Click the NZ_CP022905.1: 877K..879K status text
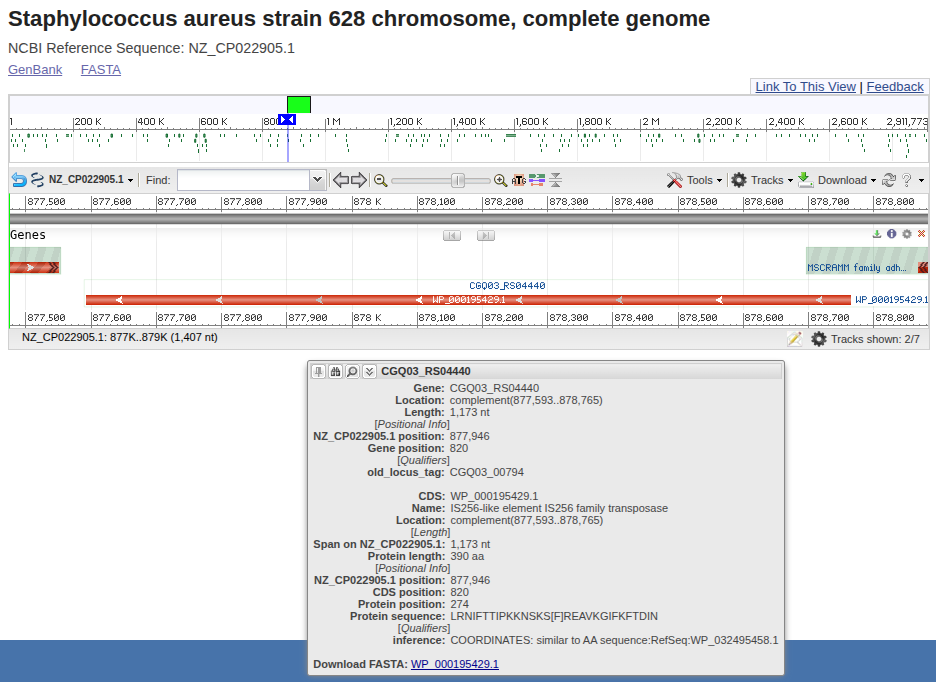 [120, 337]
